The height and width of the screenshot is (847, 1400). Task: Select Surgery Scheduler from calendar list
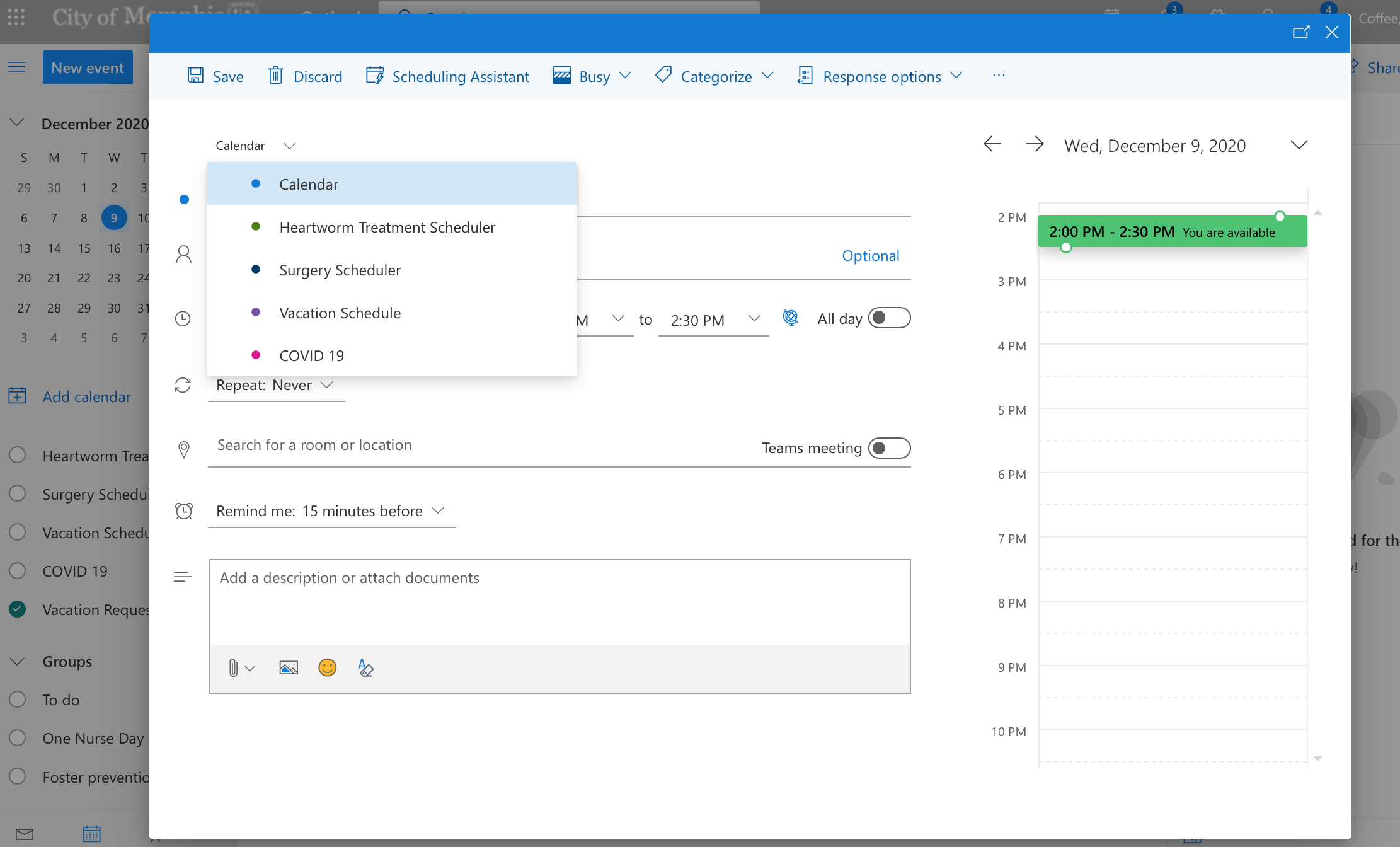[340, 270]
